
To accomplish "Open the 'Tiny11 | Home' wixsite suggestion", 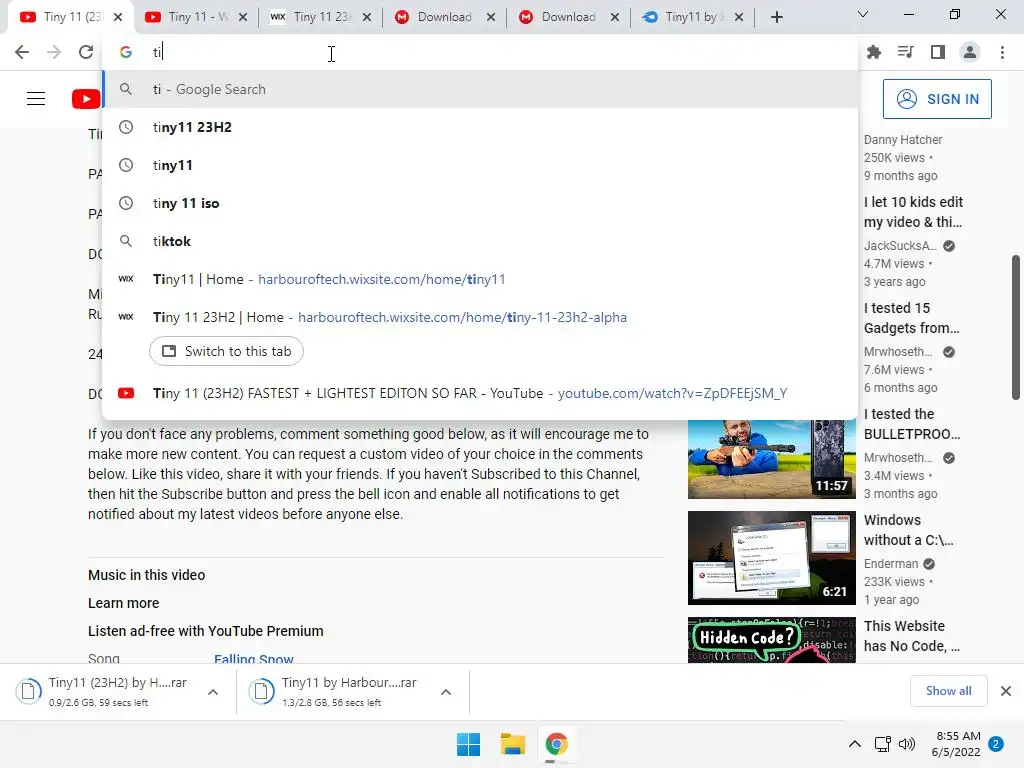I will [480, 279].
